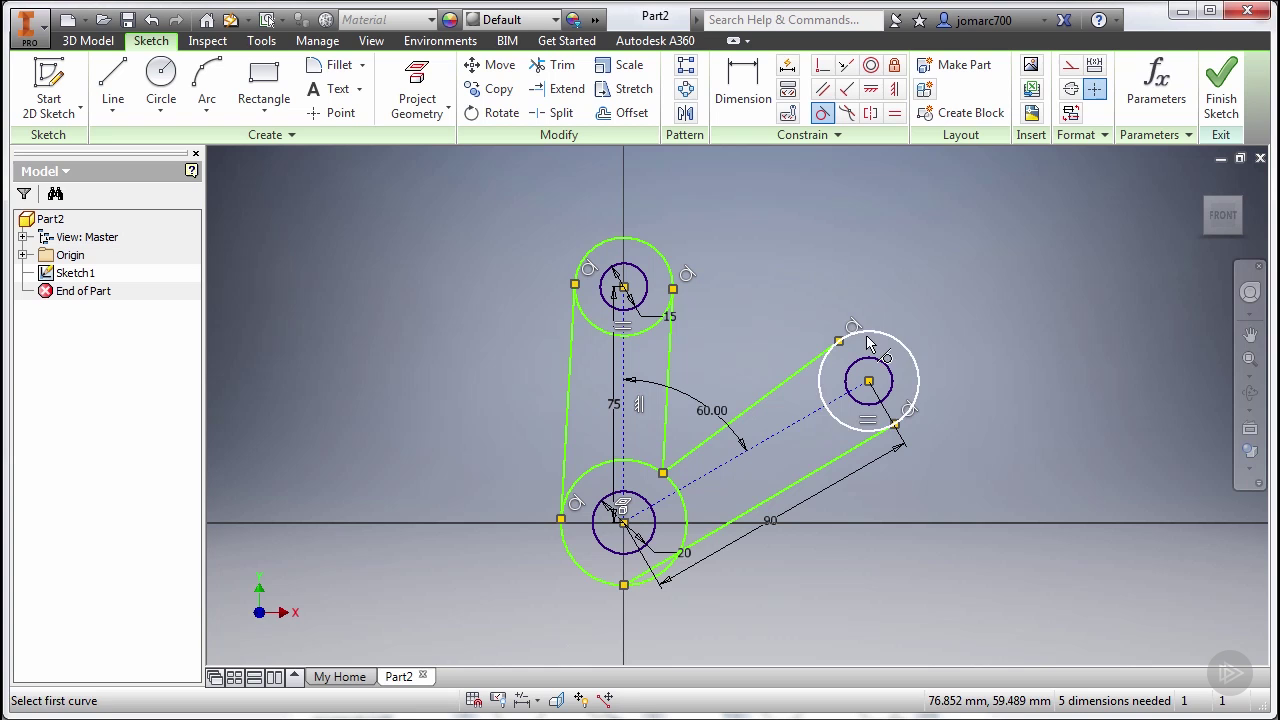
Task: Click the appearance color wheel icon
Action: click(x=449, y=19)
